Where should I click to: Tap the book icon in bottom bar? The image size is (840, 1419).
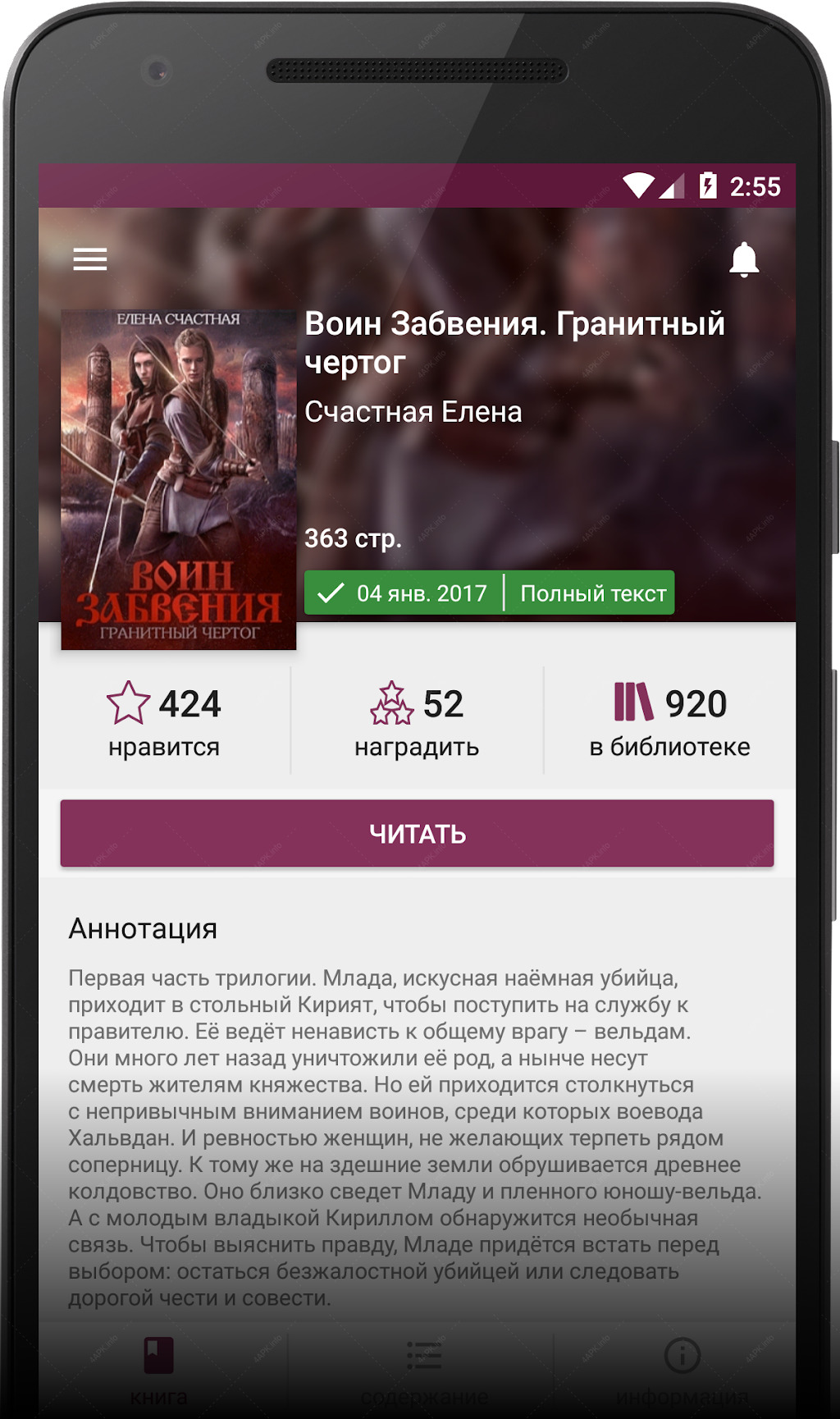[x=159, y=1355]
